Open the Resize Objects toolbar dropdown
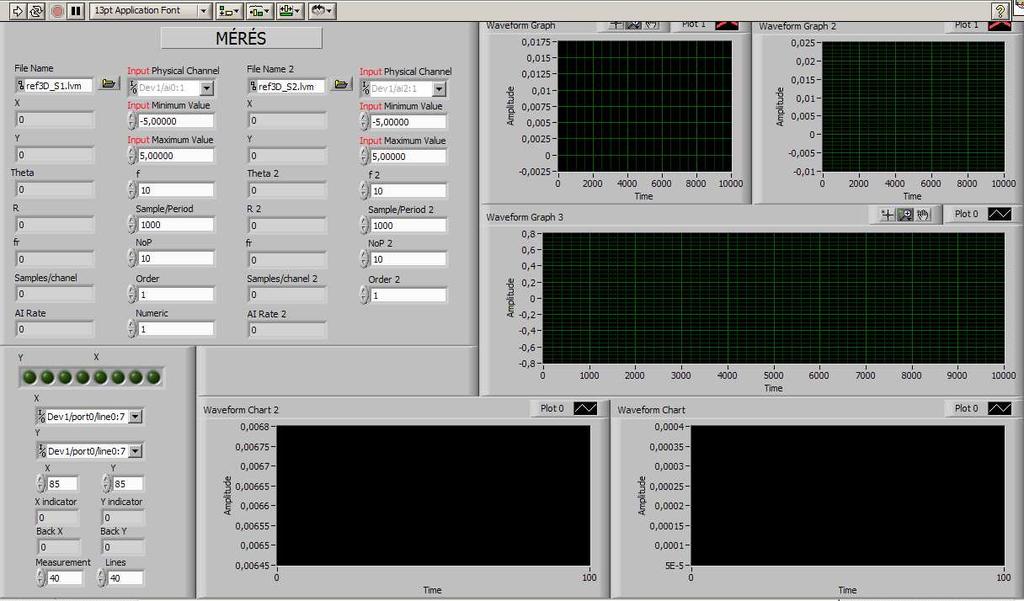Screen dimensions: 1024x601 [x=290, y=10]
